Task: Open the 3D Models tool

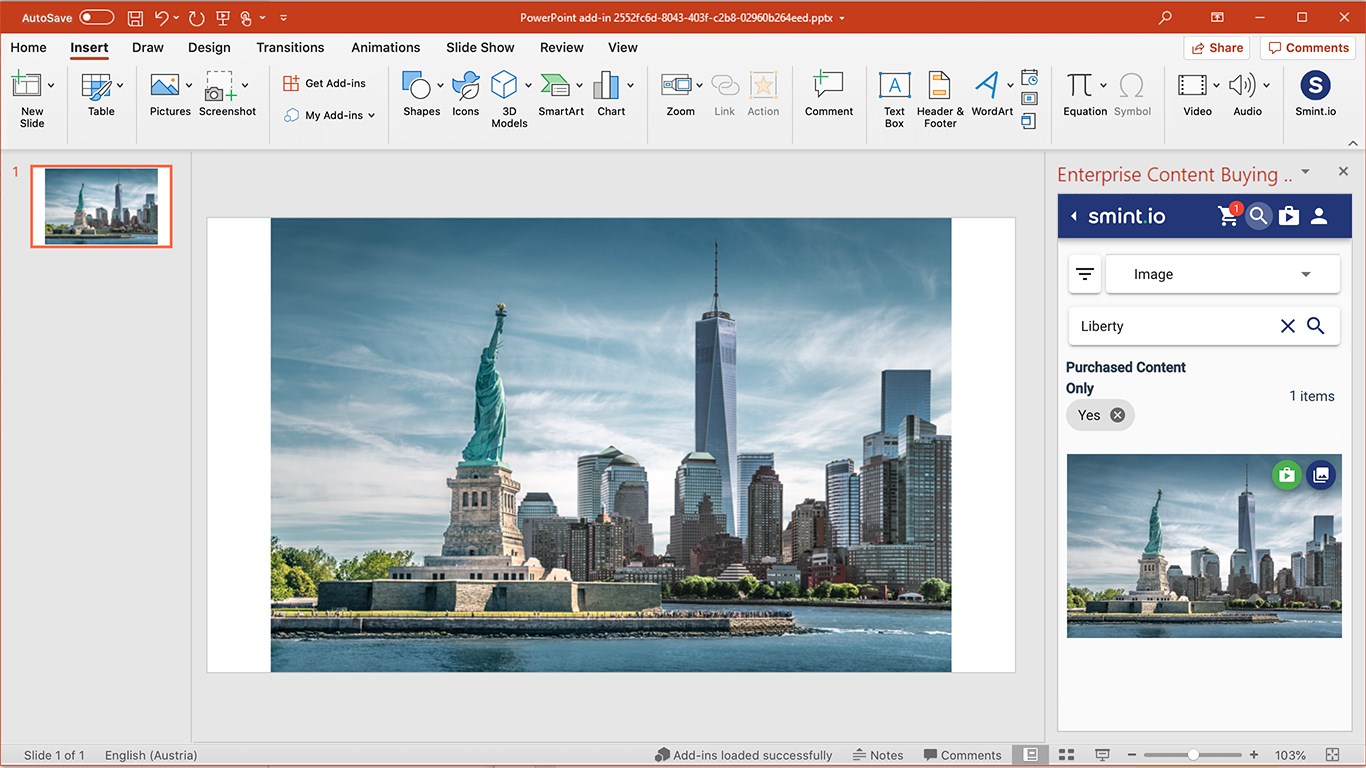Action: 509,100
